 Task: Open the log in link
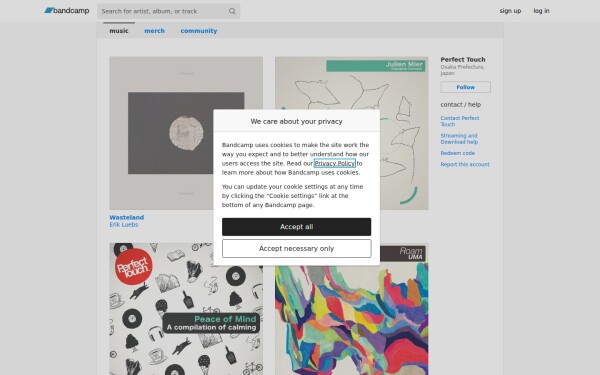541,11
